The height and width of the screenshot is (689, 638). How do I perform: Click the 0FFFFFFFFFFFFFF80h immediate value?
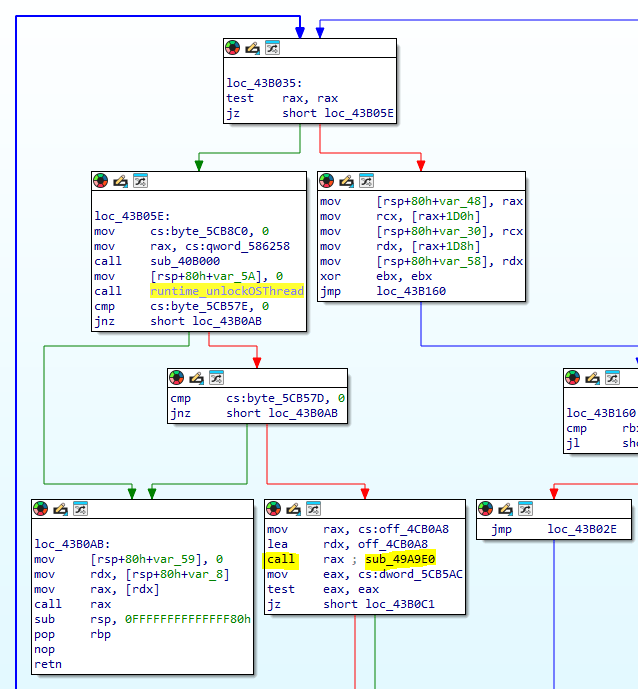click(188, 619)
